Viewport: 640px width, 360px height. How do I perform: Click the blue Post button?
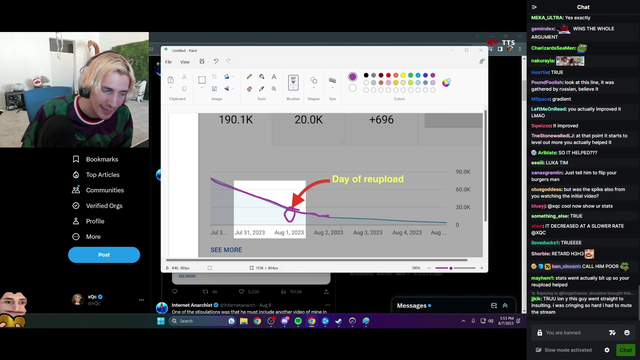click(104, 255)
